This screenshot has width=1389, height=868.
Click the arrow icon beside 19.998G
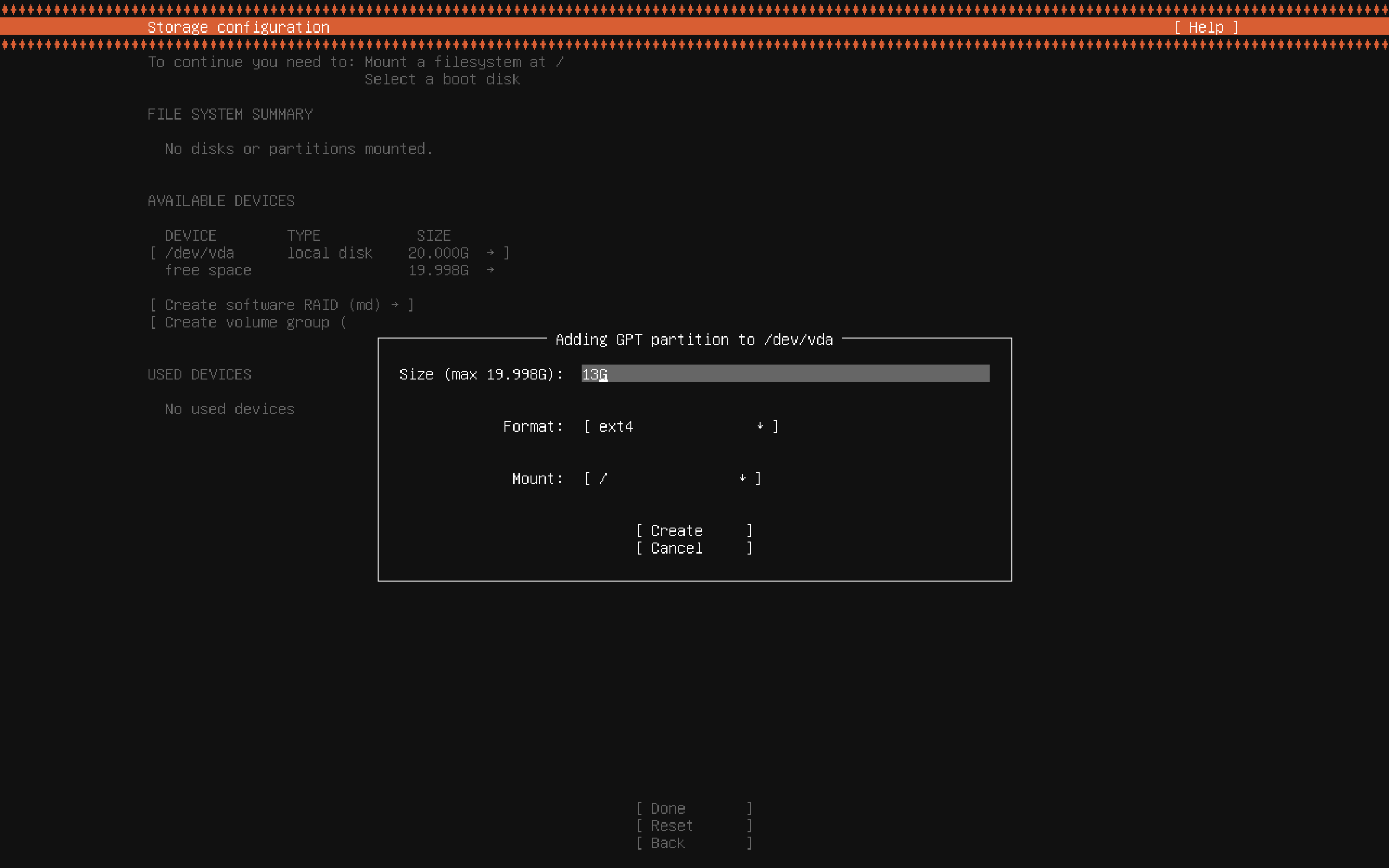[490, 270]
